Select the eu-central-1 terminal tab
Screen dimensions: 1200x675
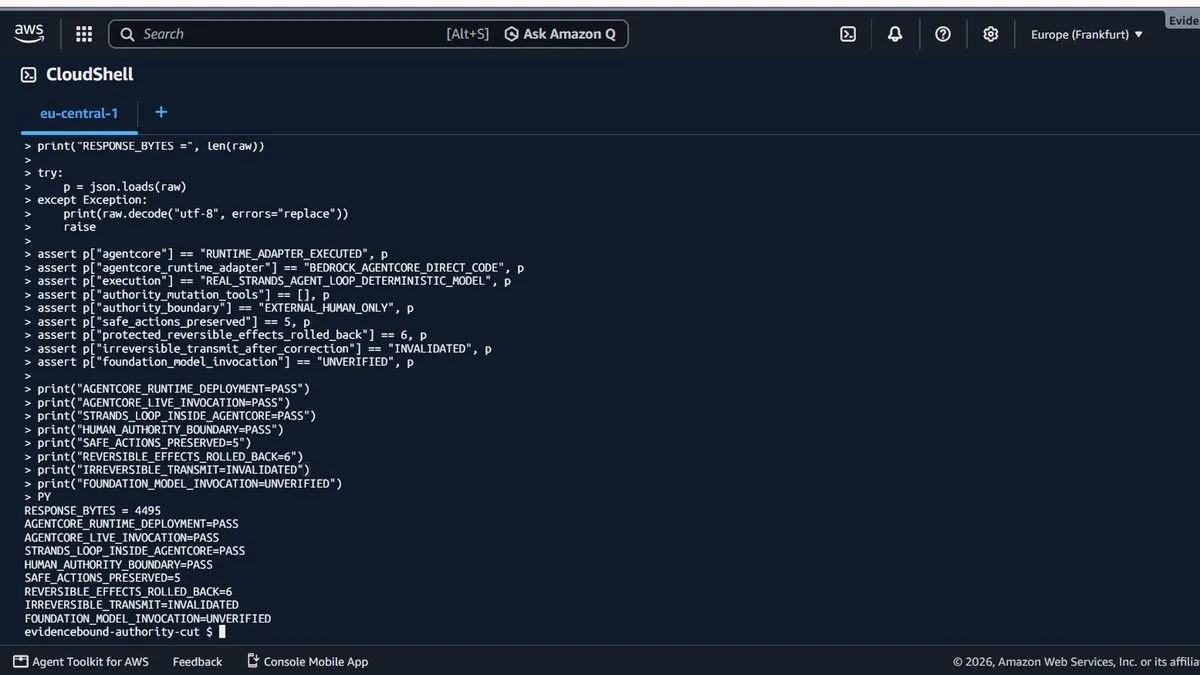coord(79,113)
